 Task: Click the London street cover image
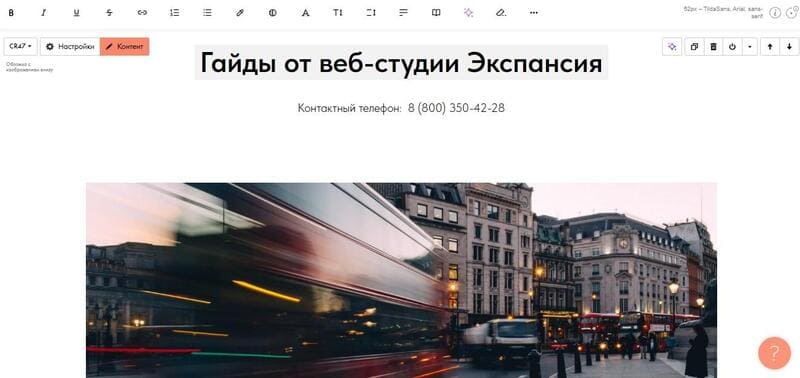click(401, 281)
